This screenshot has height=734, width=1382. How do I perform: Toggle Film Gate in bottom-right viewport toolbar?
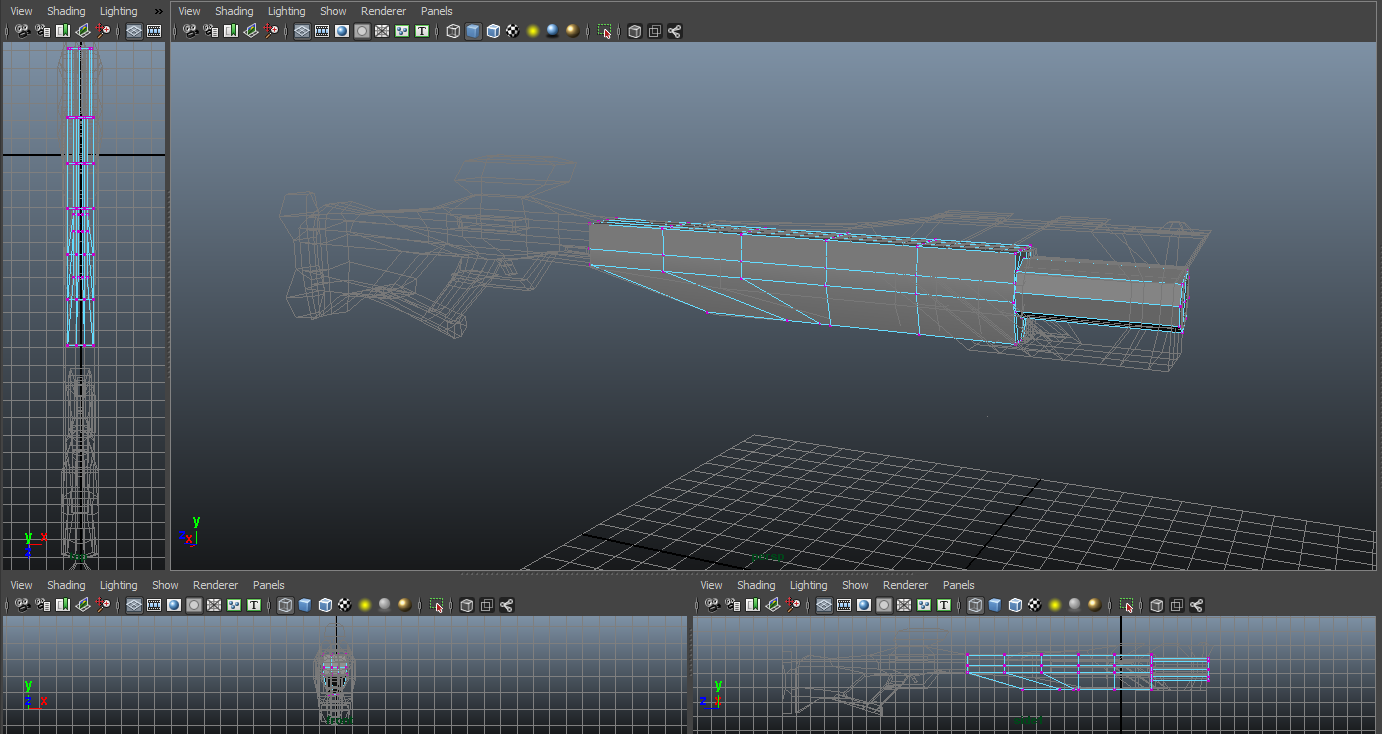coord(844,605)
